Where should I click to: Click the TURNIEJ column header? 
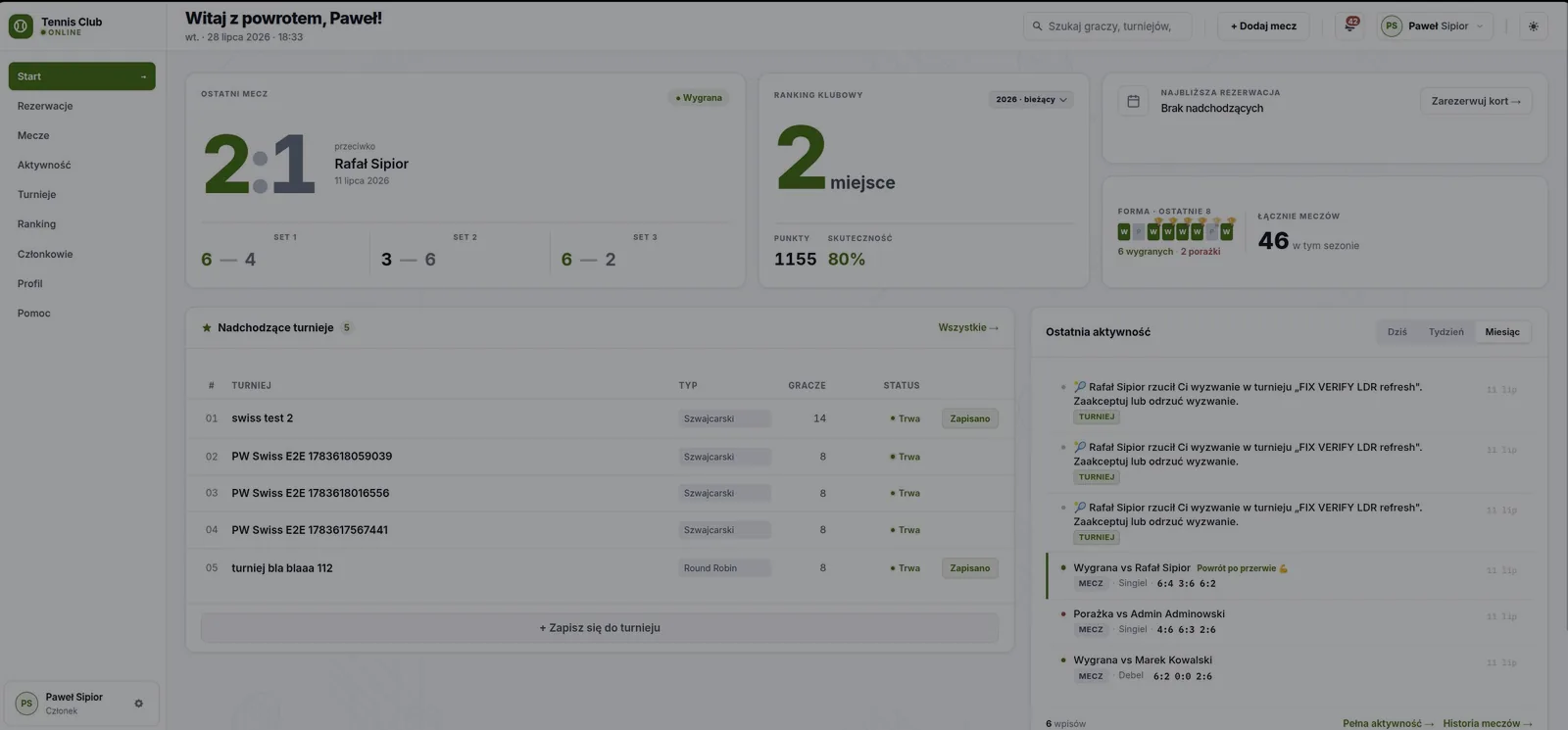pyautogui.click(x=252, y=386)
